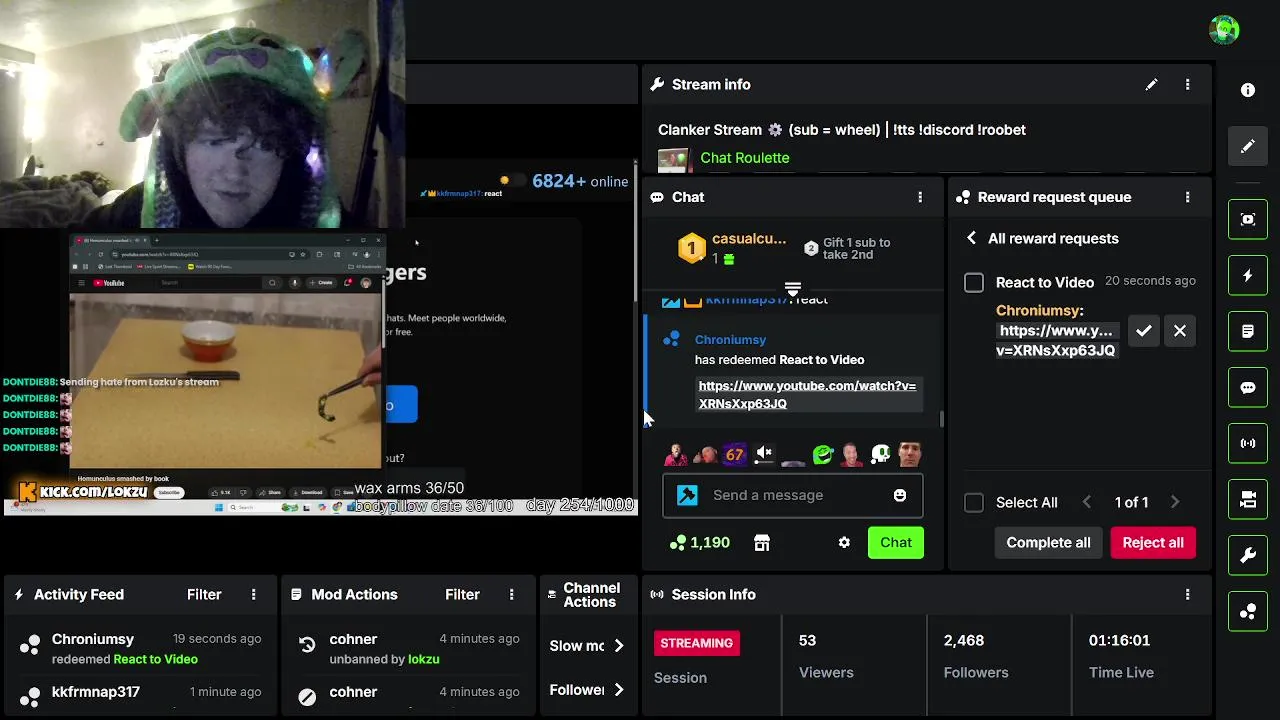Select the pencil edit layout sidebar icon
1280x720 pixels.
(1248, 147)
